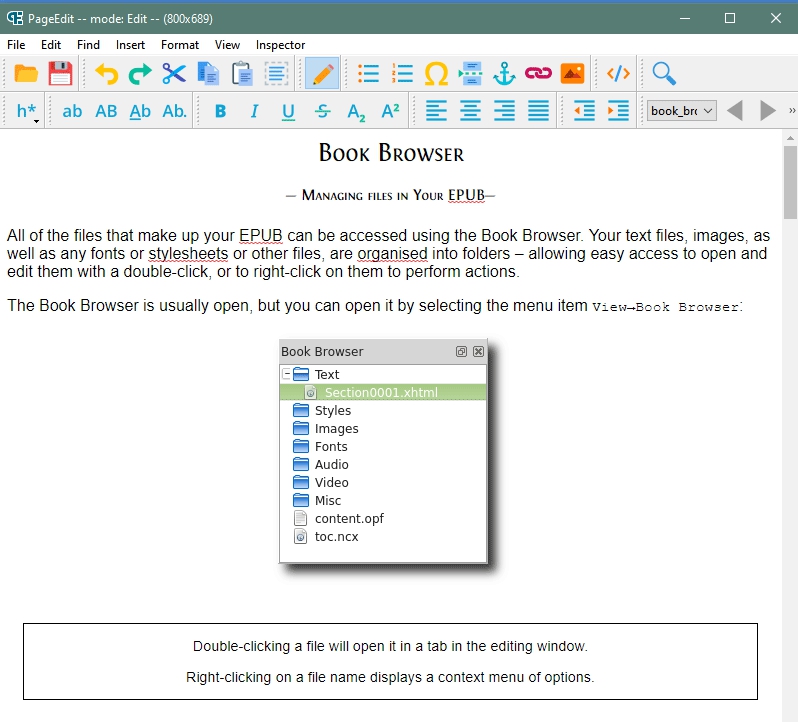Toggle subscript formatting
Screen dimensions: 798x722
tap(356, 112)
